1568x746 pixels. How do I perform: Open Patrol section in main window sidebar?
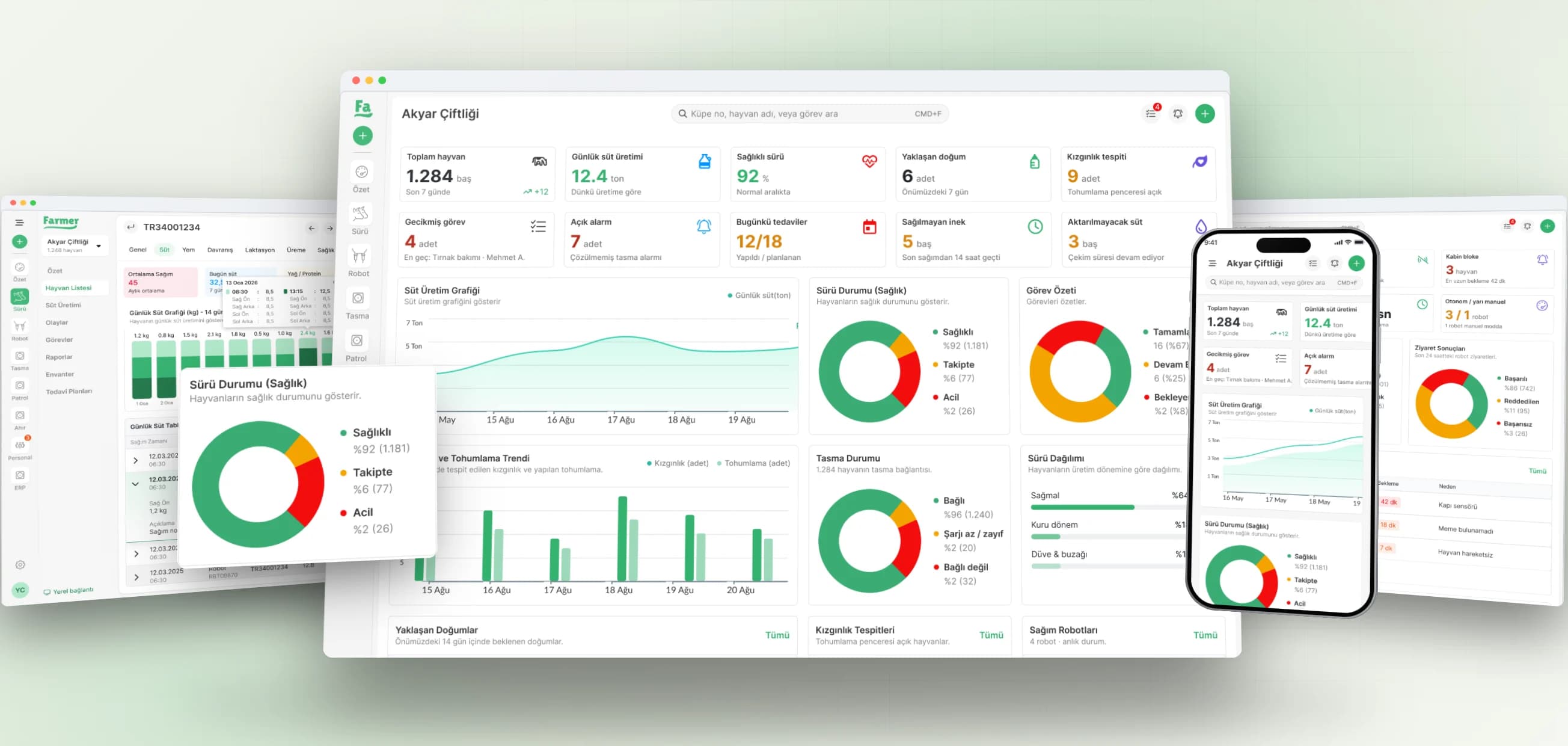coord(357,345)
